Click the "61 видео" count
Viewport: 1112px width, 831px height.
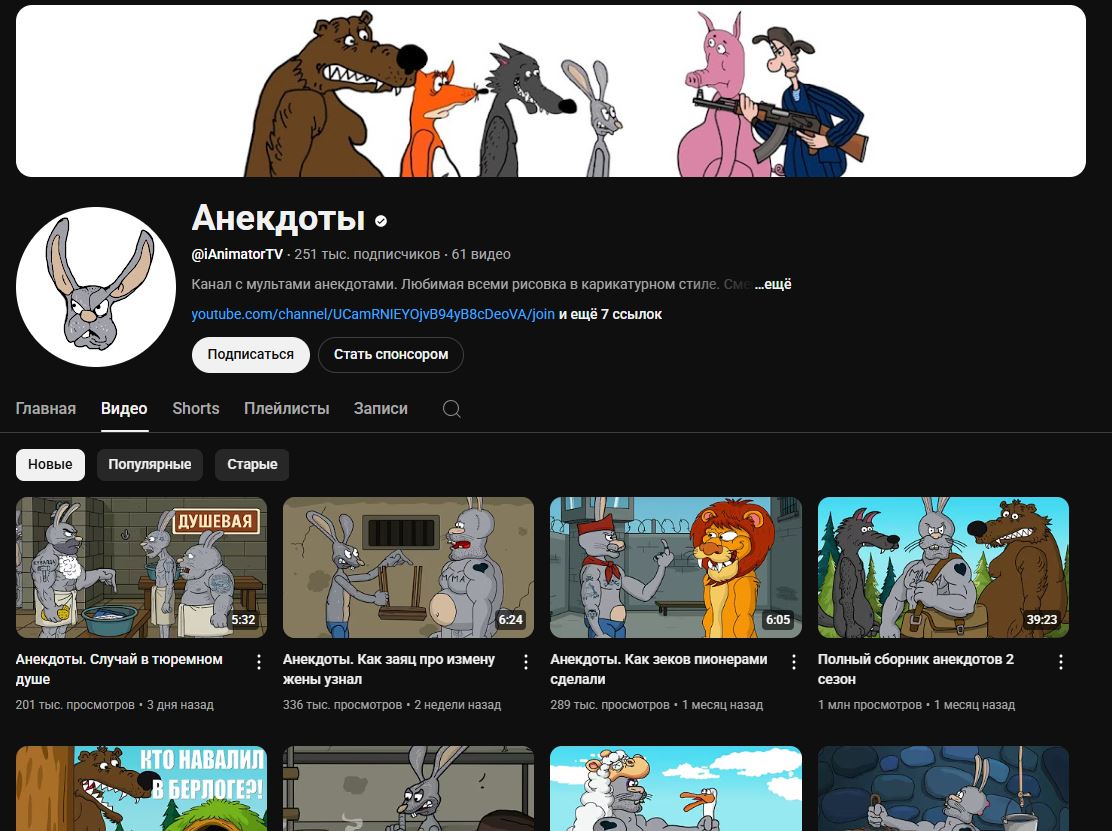(x=481, y=254)
